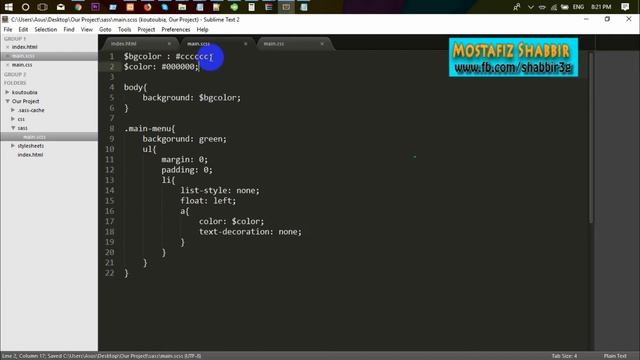This screenshot has width=640, height=360.
Task: Click line number 8 in the gutter
Action: point(111,129)
